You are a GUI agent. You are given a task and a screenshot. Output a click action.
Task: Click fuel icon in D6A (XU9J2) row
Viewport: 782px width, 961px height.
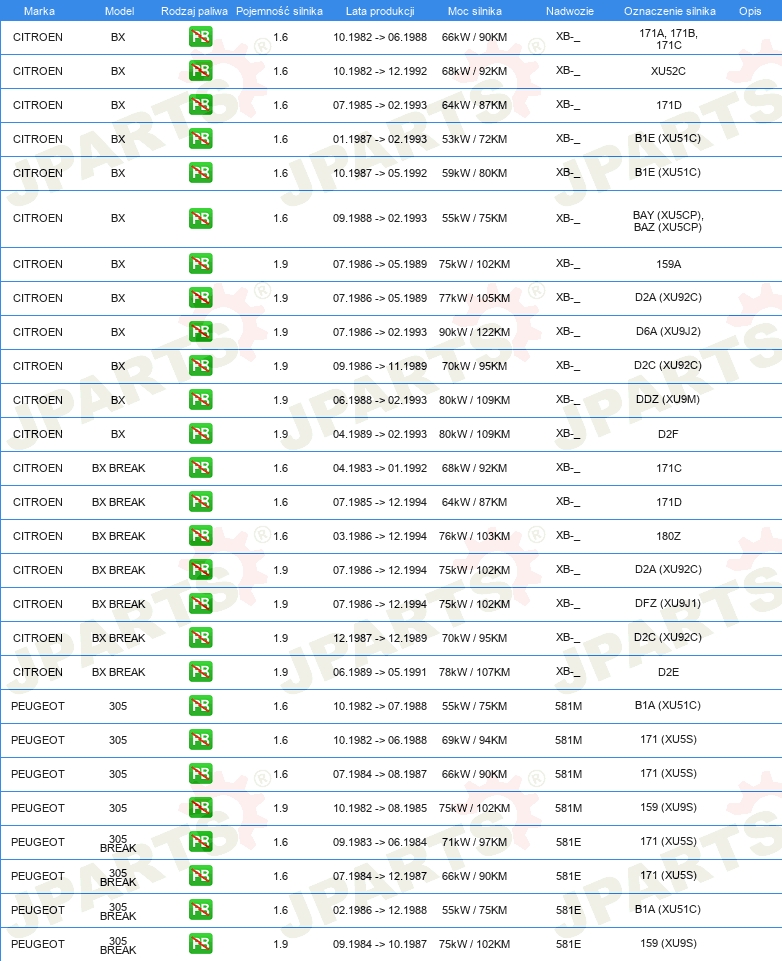click(200, 332)
